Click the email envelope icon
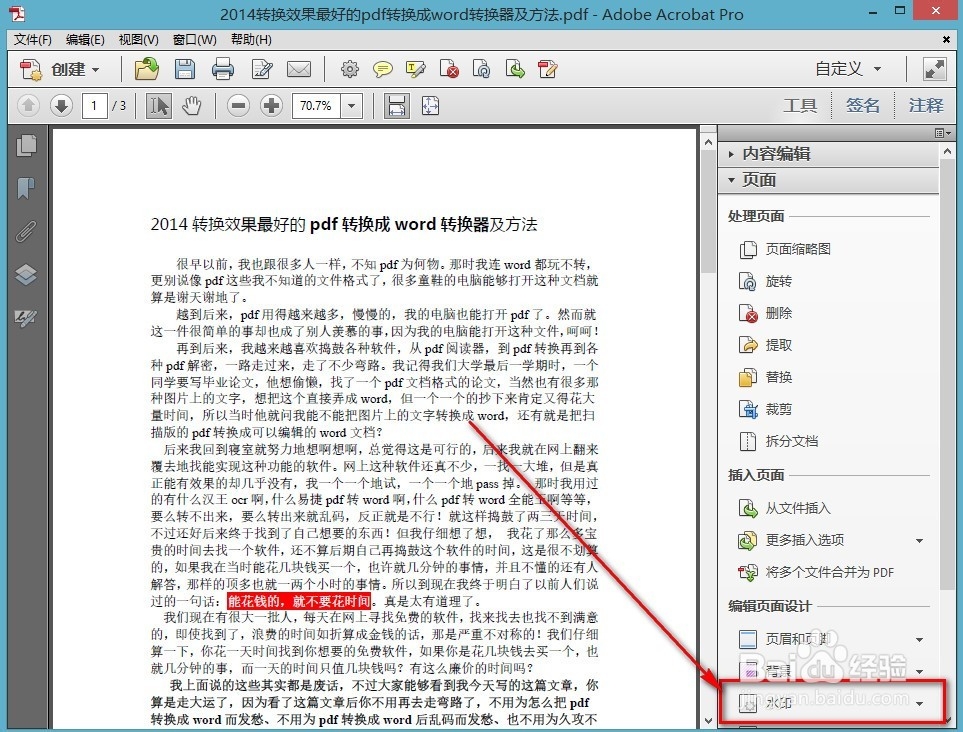 [x=299, y=69]
